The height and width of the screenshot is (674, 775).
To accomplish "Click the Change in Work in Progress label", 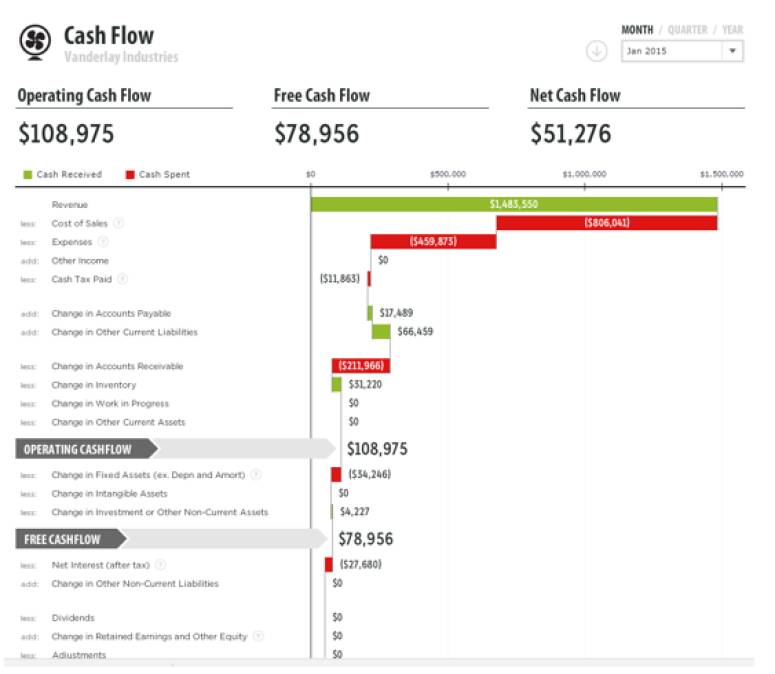I will click(x=110, y=403).
